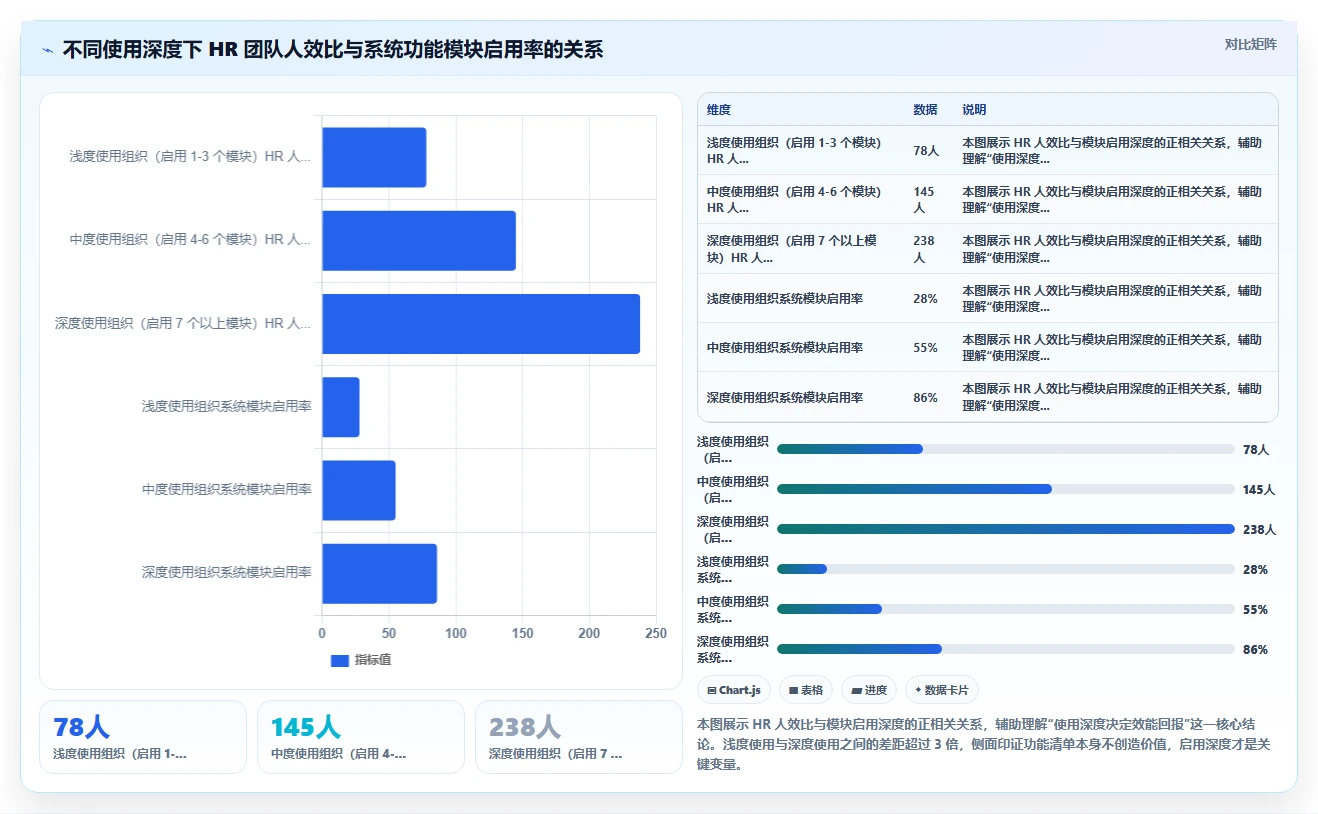Click table row 中度使用组织（启用 4-6 个模块）
Viewport: 1318px width, 814px height.
point(988,200)
